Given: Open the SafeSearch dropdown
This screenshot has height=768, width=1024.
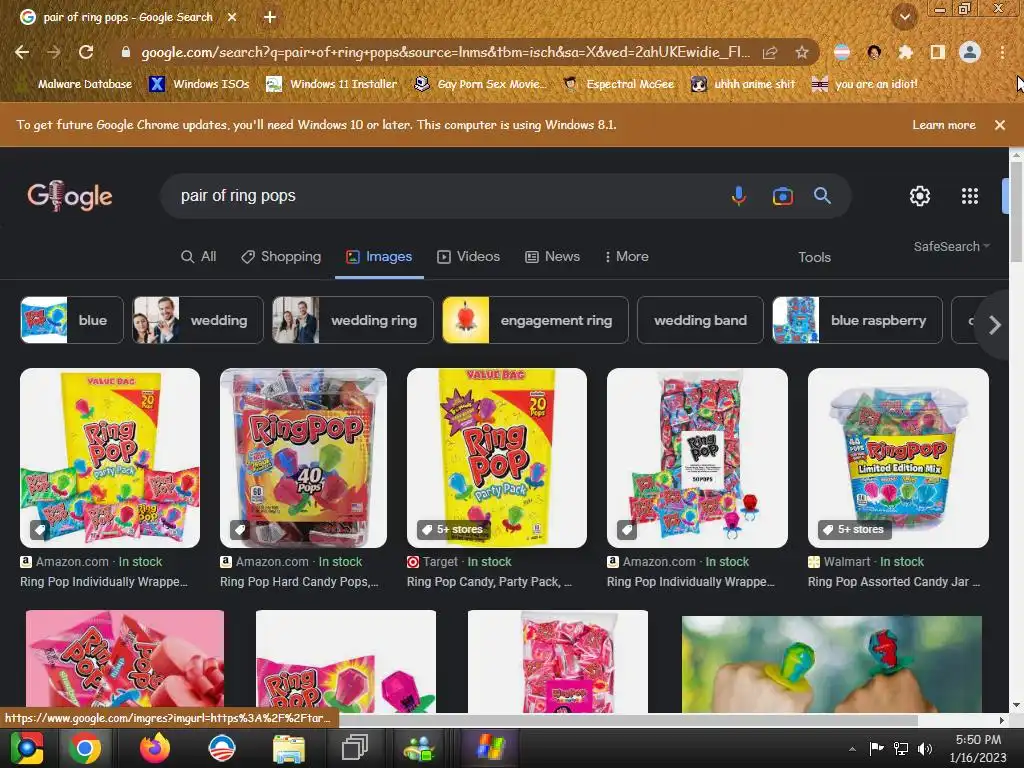Looking at the screenshot, I should tap(952, 246).
